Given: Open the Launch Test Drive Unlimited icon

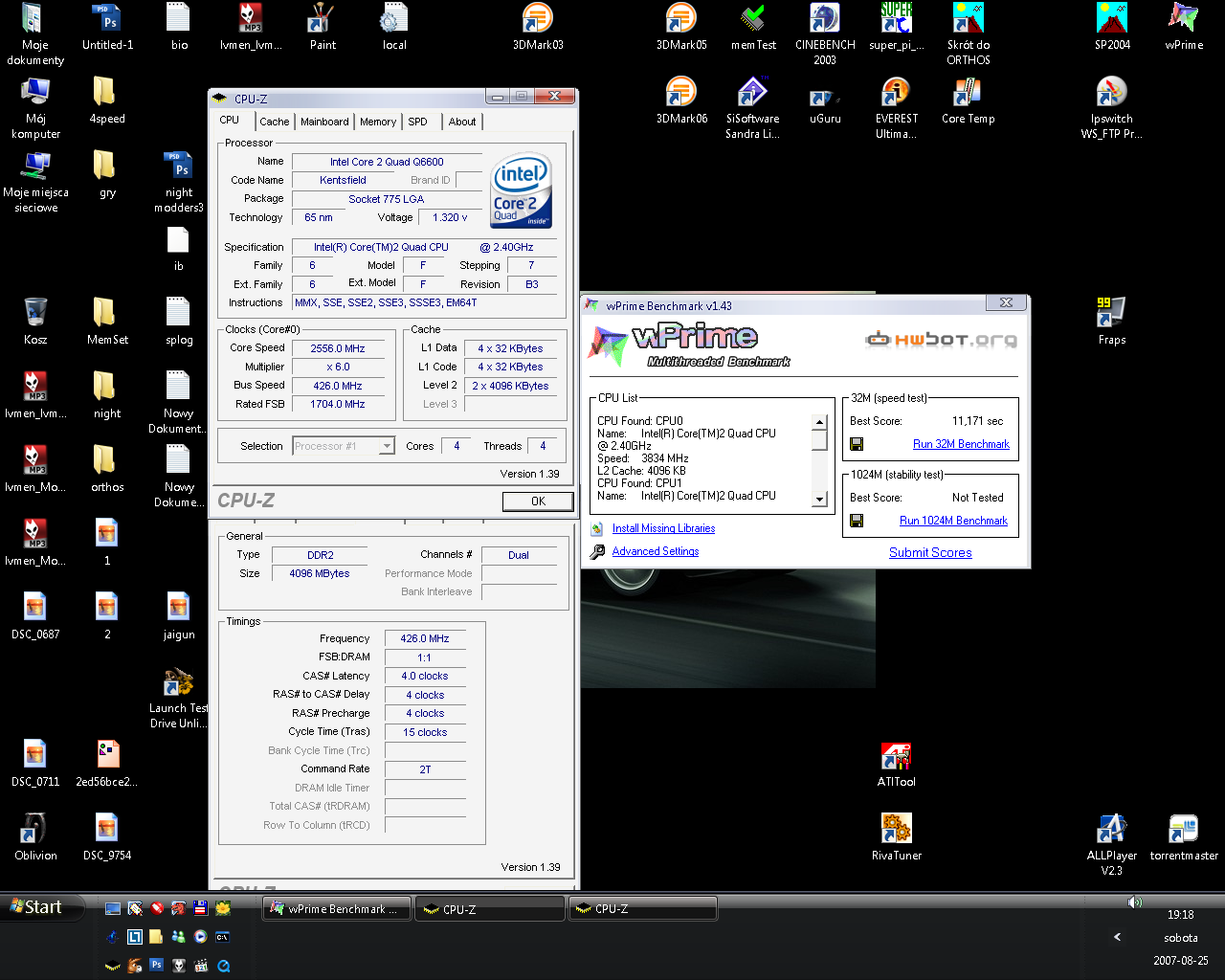Looking at the screenshot, I should [x=179, y=699].
